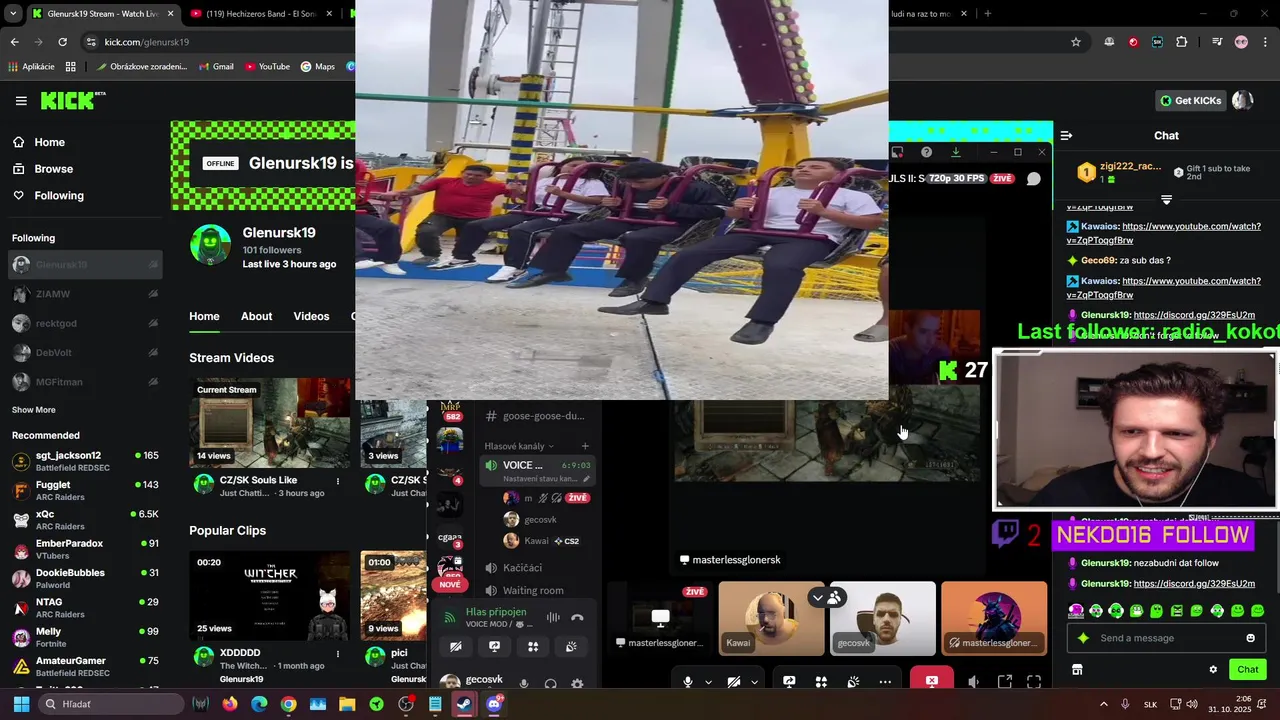1280x720 pixels.
Task: Open camera options dropdown arrow
Action: (754, 682)
